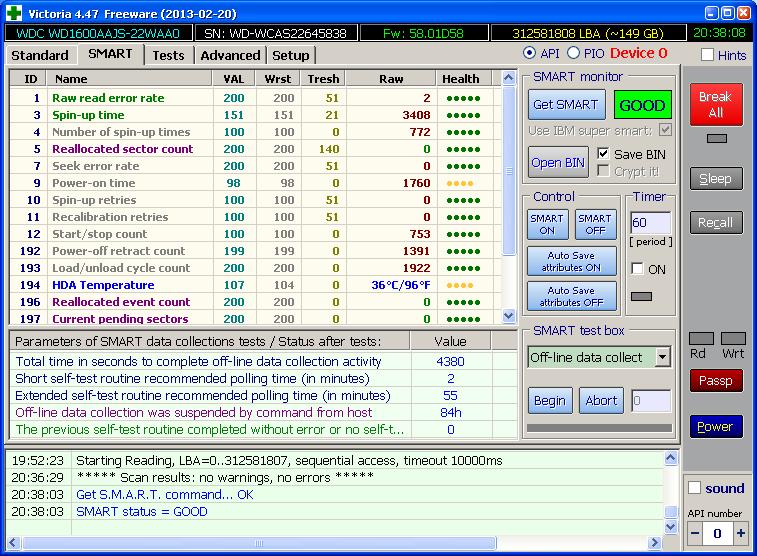The height and width of the screenshot is (556, 757).
Task: Click the Begin test button
Action: (x=550, y=401)
